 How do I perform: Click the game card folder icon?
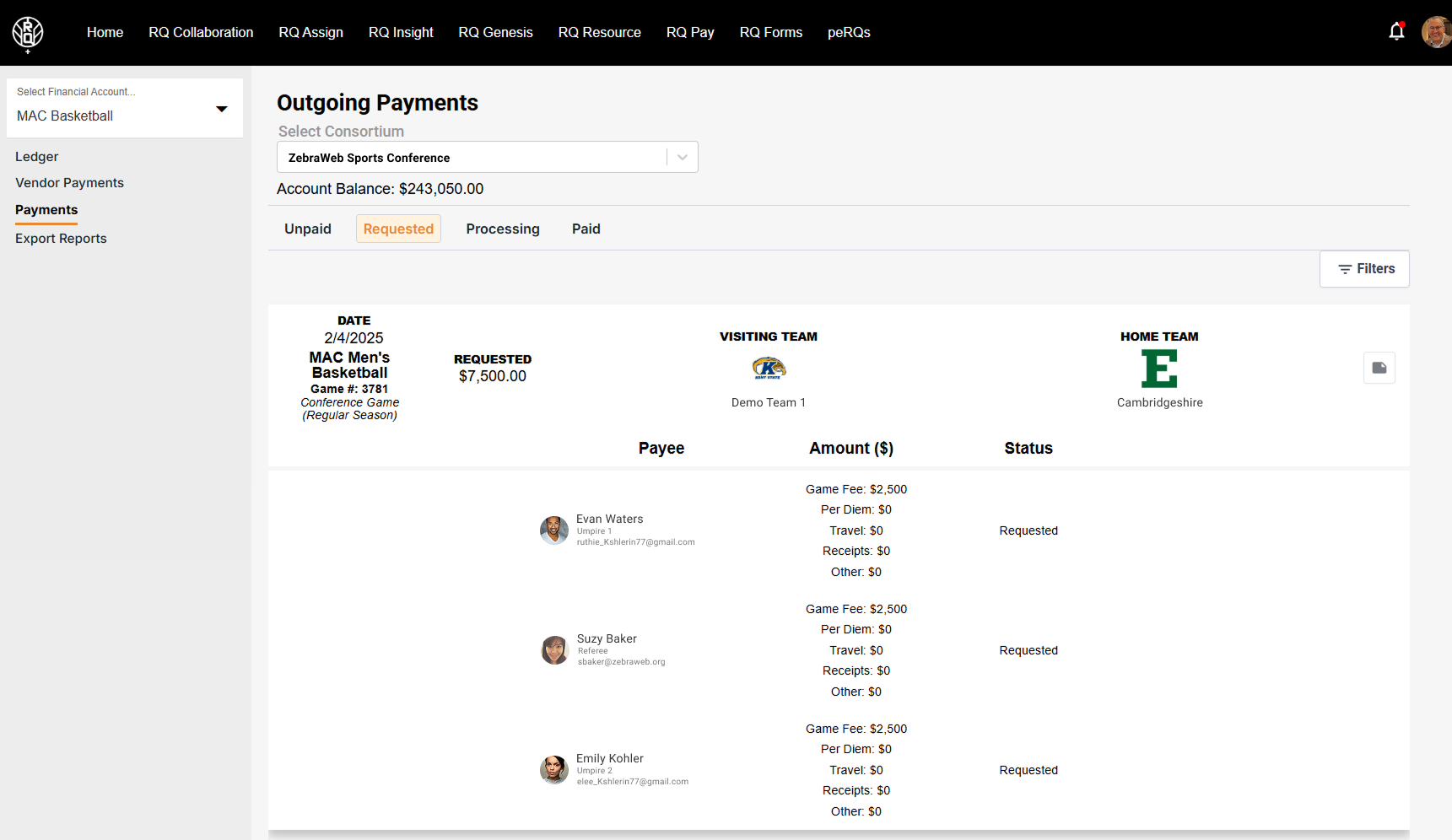1379,368
